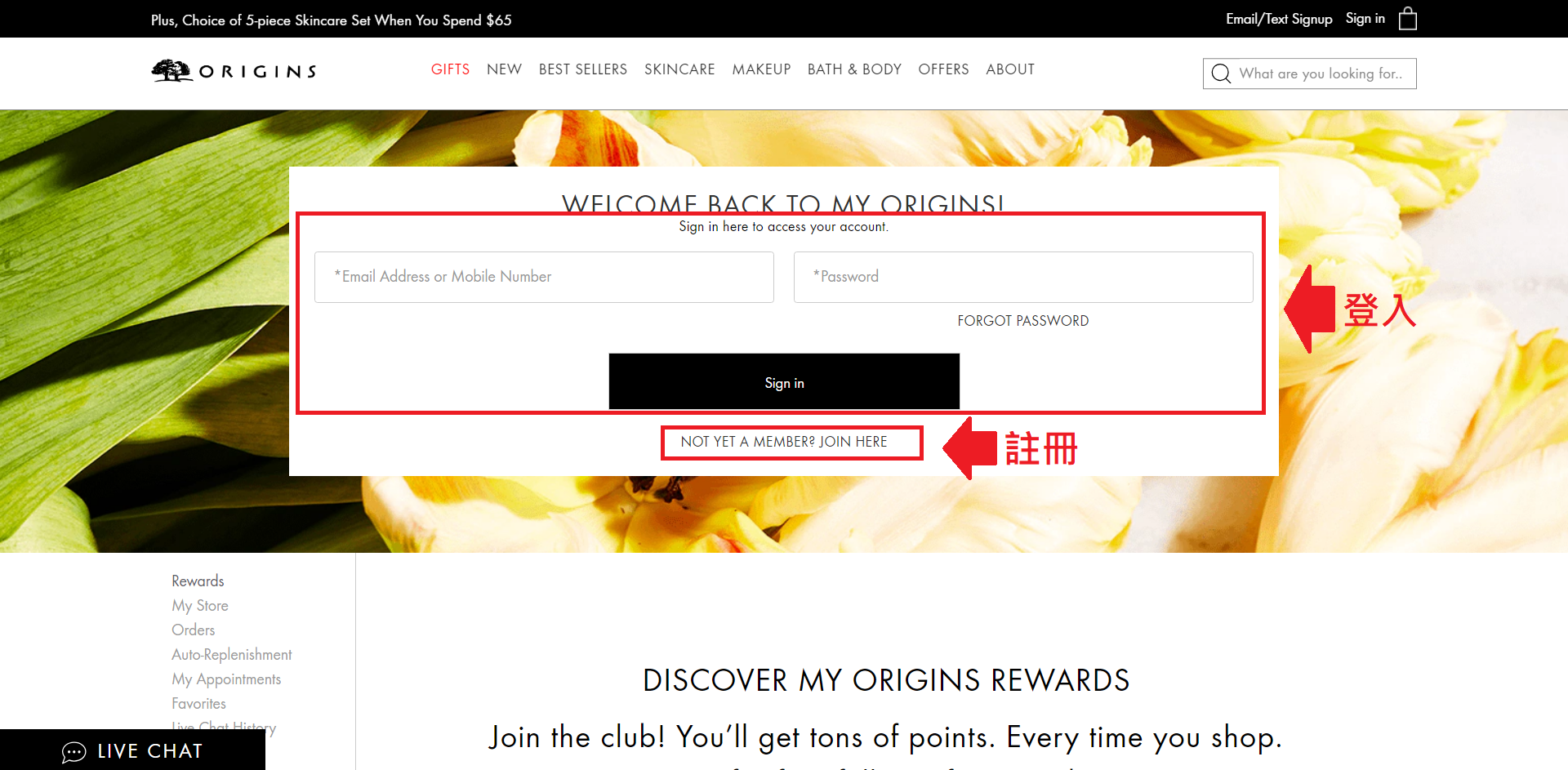The width and height of the screenshot is (1568, 770).
Task: Focus the Password field
Action: click(x=1023, y=277)
